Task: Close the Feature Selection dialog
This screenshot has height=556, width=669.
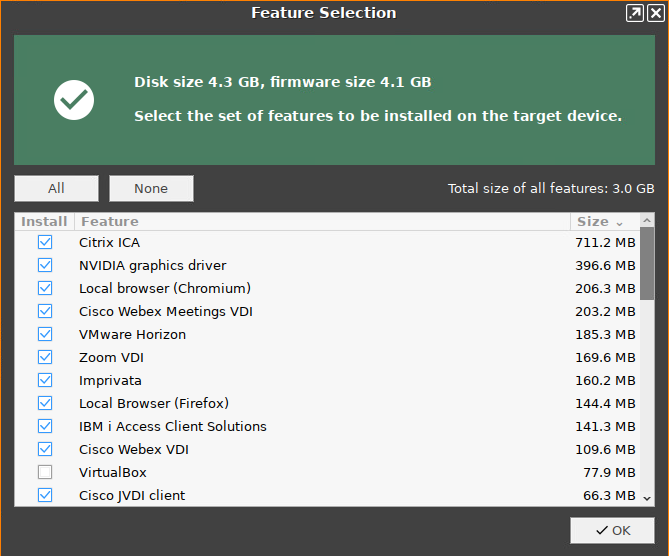Action: pyautogui.click(x=655, y=13)
